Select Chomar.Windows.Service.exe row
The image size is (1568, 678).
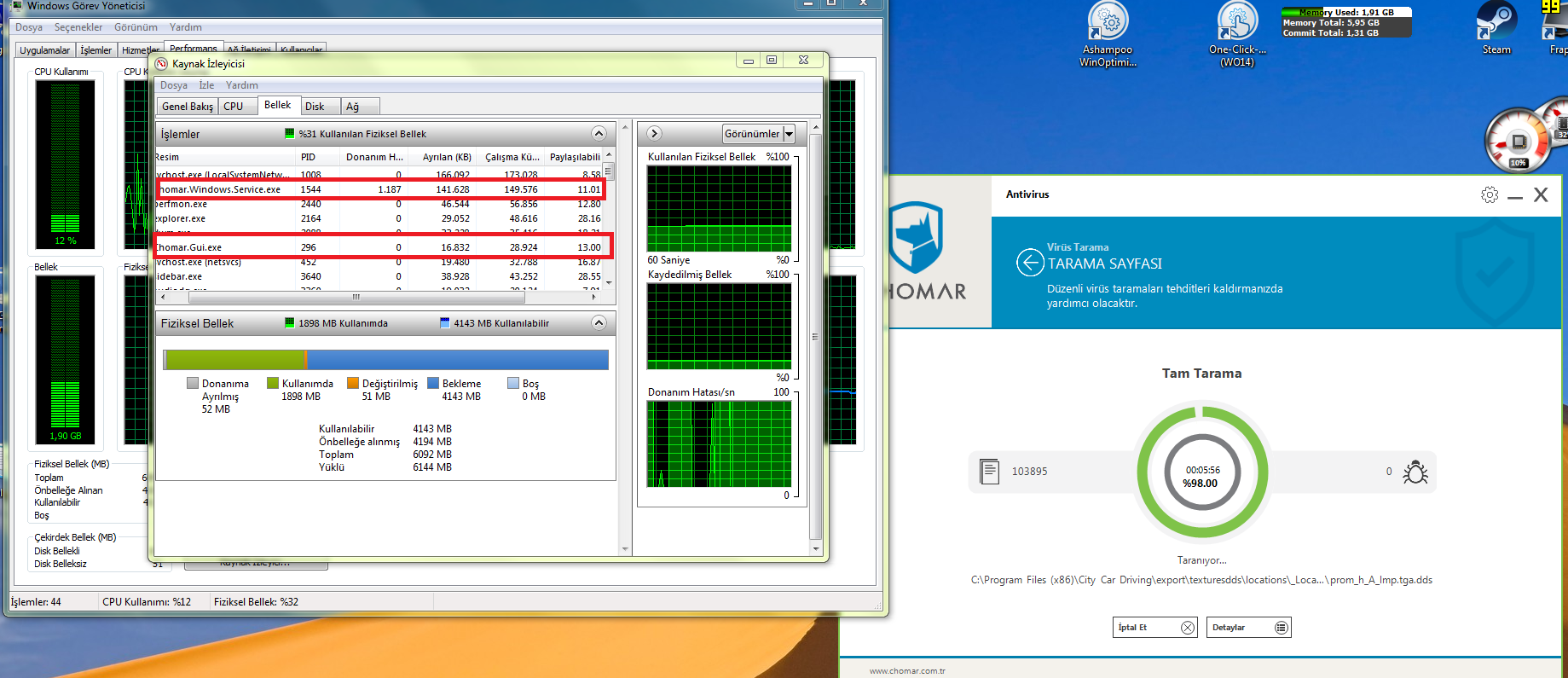pyautogui.click(x=380, y=189)
